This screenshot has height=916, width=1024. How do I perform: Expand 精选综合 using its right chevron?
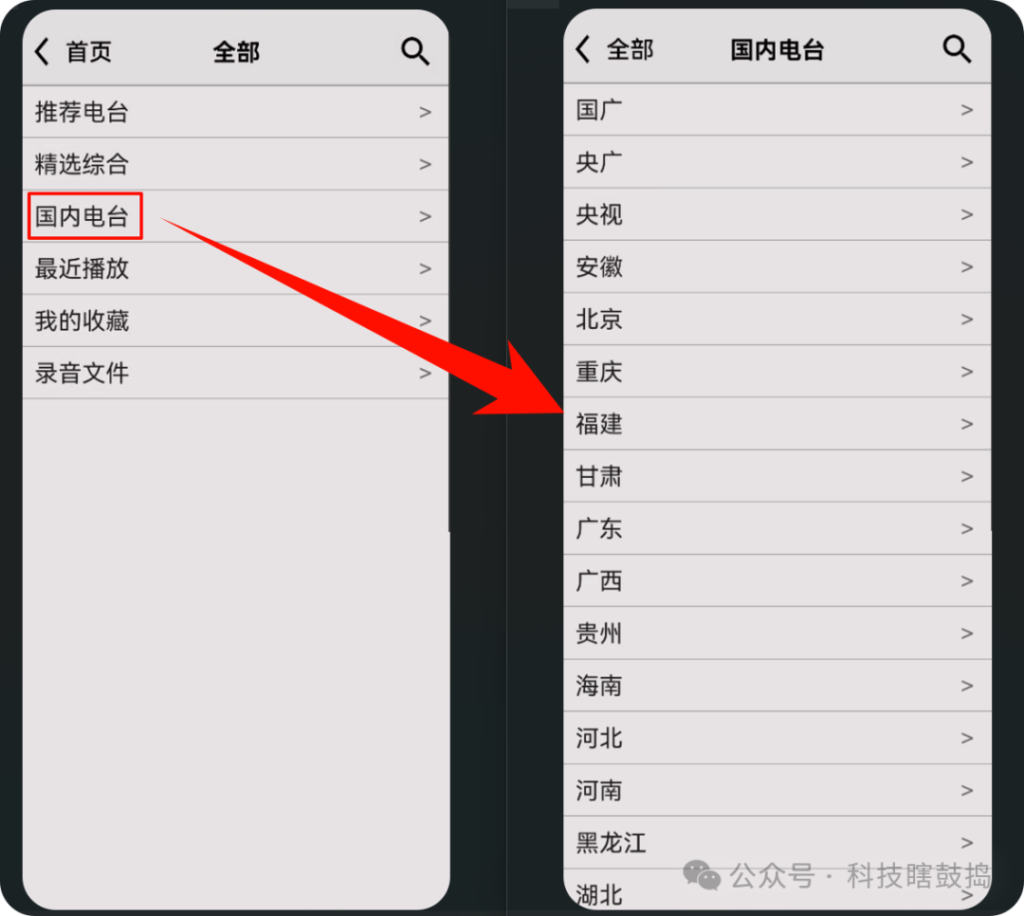[425, 165]
